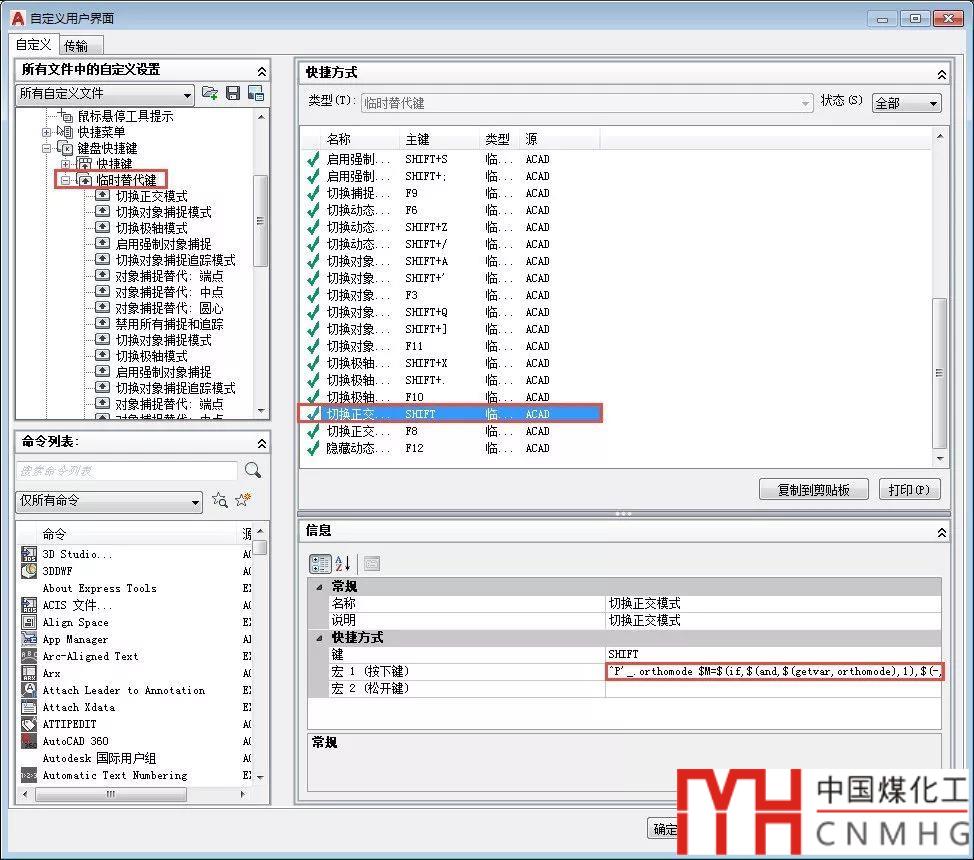The image size is (974, 860).
Task: Switch to the 传输 tab
Action: [76, 45]
